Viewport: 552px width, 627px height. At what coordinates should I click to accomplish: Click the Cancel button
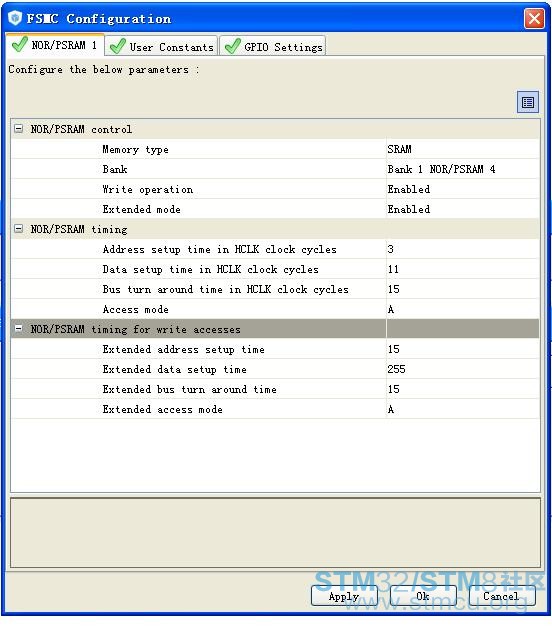pyautogui.click(x=502, y=596)
